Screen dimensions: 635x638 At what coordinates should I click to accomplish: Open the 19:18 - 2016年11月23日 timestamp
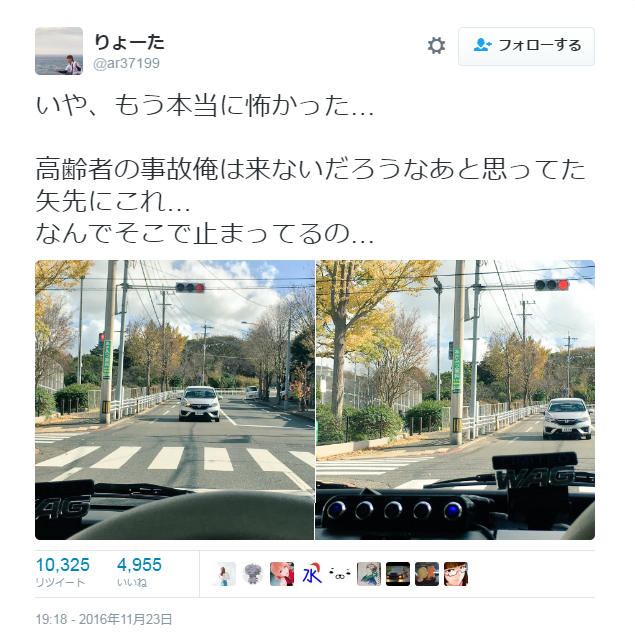(x=104, y=620)
